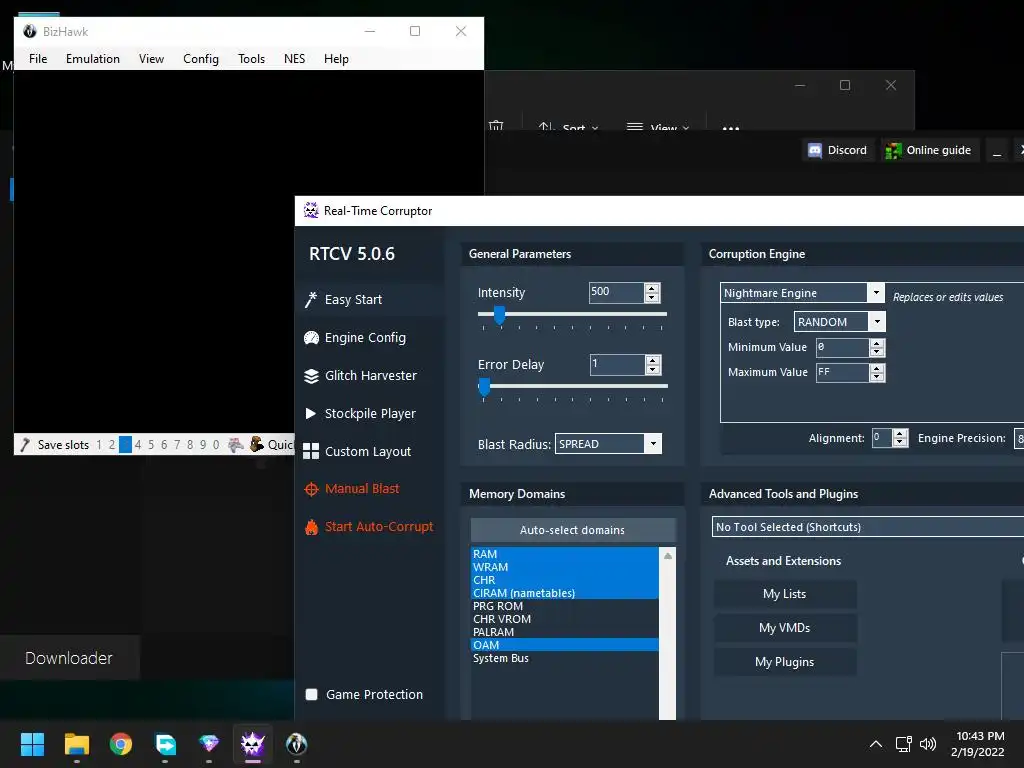This screenshot has width=1024, height=768.
Task: Trigger Manual Blast crosshair icon
Action: pyautogui.click(x=312, y=489)
